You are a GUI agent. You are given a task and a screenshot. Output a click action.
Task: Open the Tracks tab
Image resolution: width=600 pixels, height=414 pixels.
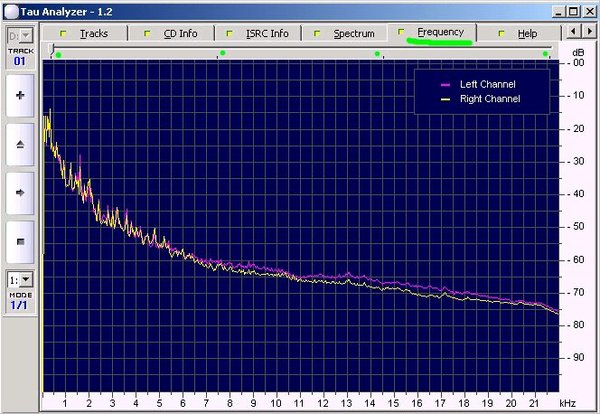point(85,33)
